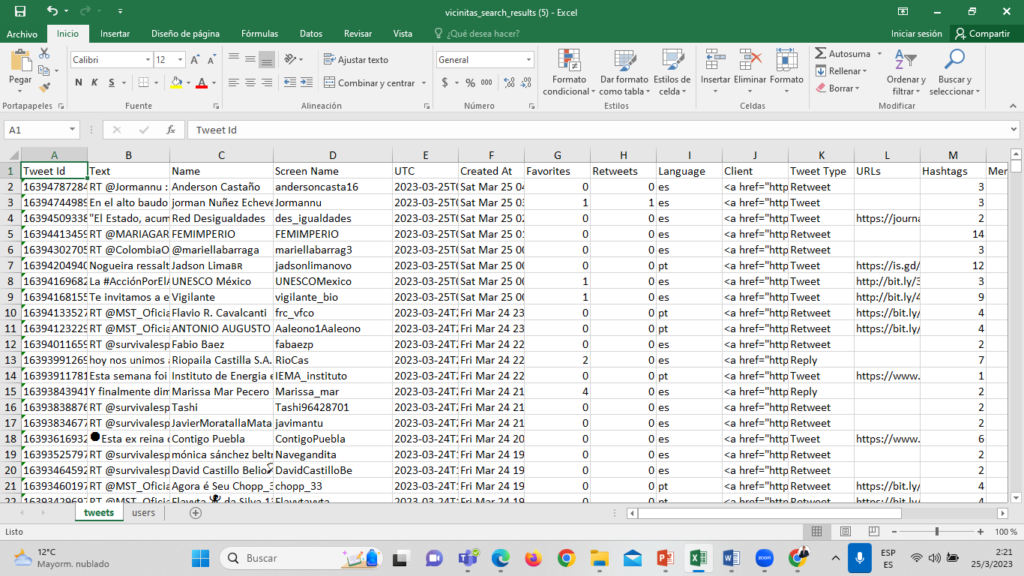This screenshot has width=1024, height=576.
Task: Toggle Ajustar texto wrap text
Action: coord(356,60)
